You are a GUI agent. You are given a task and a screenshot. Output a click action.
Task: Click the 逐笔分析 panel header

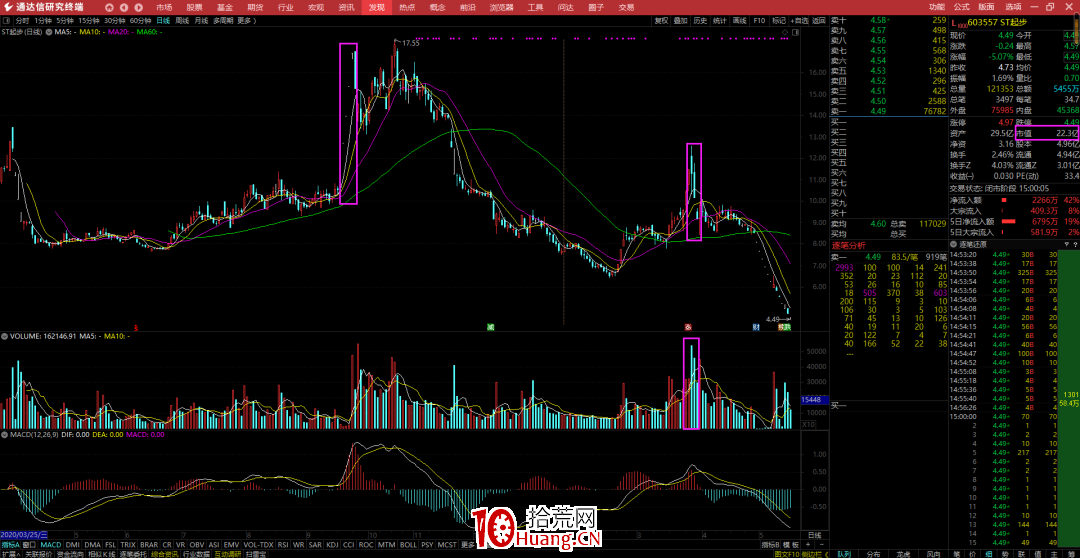point(849,245)
